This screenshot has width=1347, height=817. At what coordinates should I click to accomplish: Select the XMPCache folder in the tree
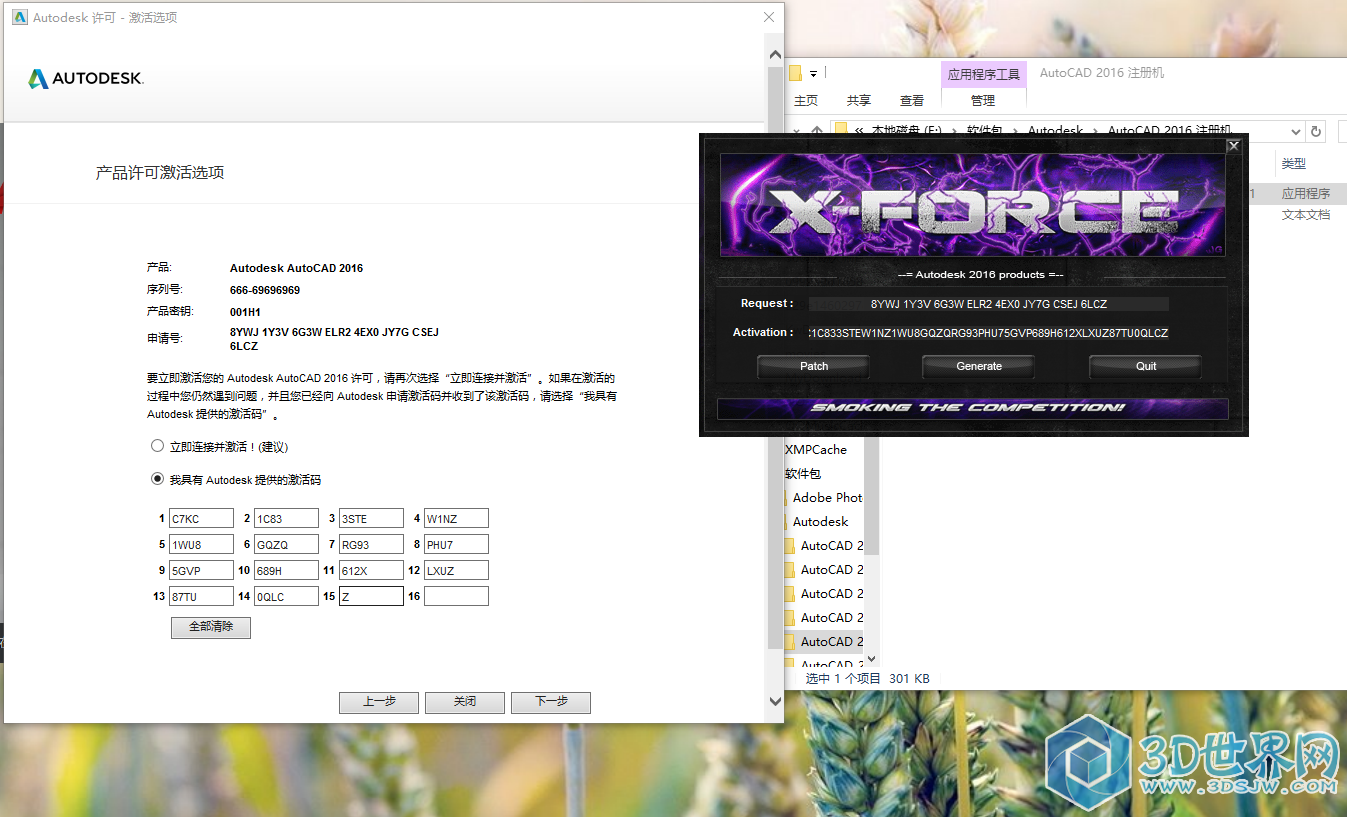pos(815,449)
